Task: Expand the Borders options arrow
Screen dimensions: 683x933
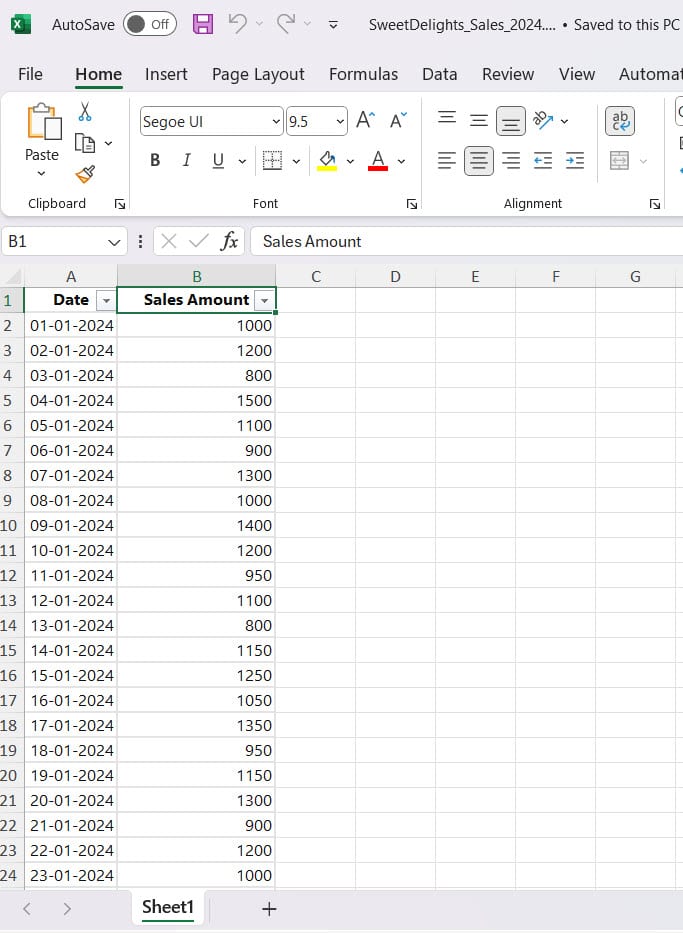Action: pos(296,161)
